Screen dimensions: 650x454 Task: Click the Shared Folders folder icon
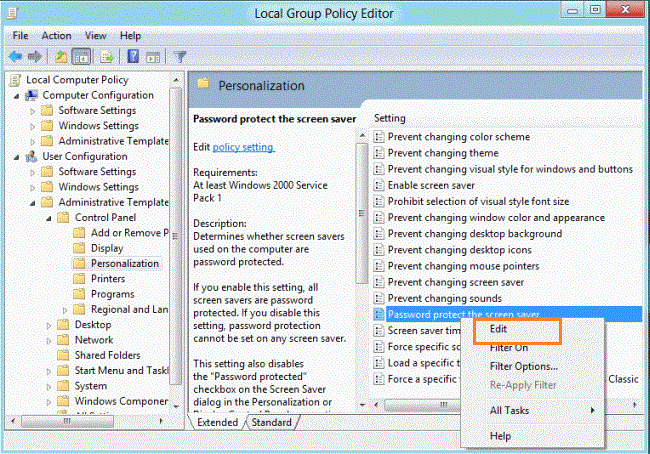point(63,355)
